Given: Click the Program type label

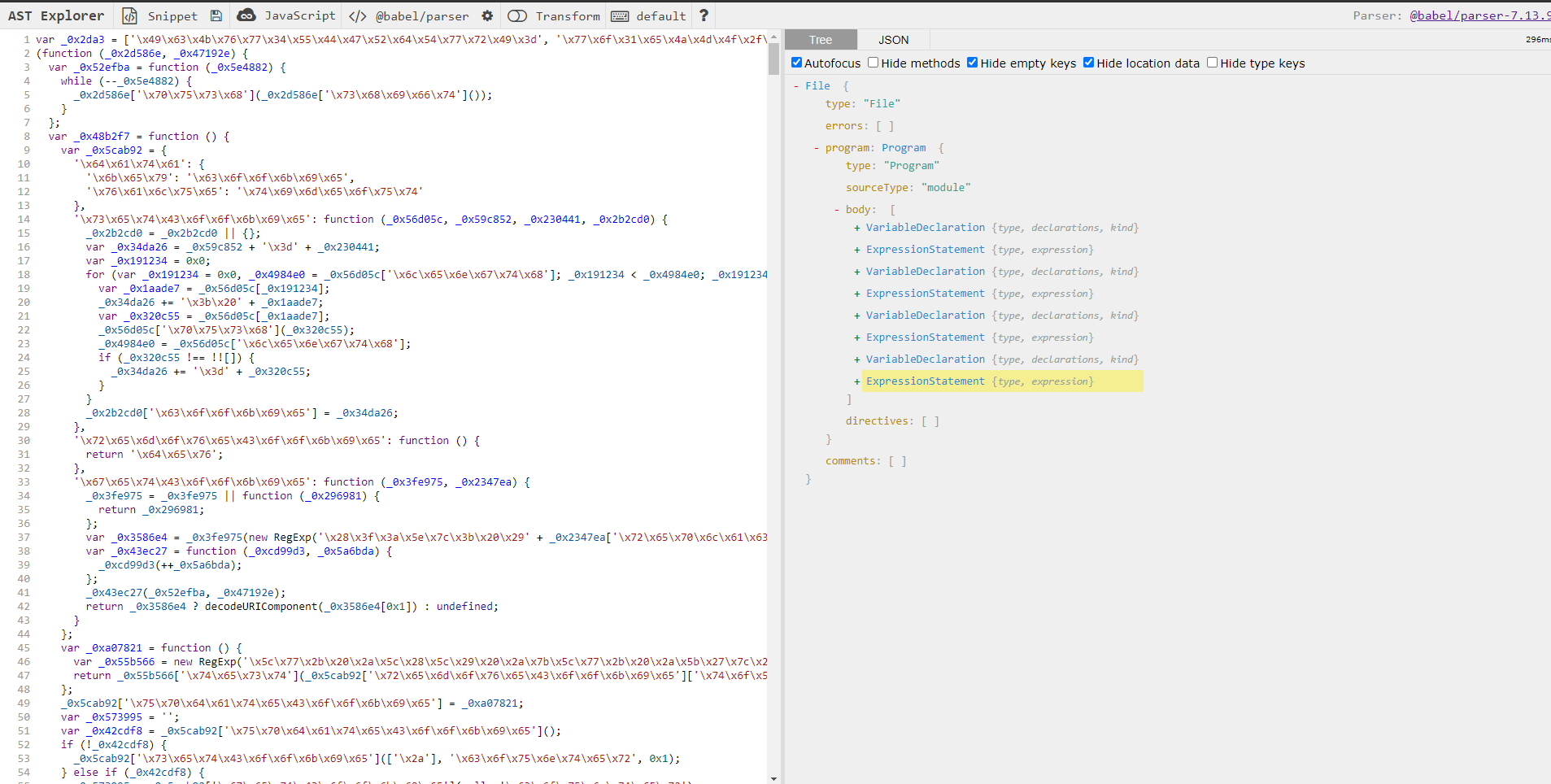Looking at the screenshot, I should point(904,148).
